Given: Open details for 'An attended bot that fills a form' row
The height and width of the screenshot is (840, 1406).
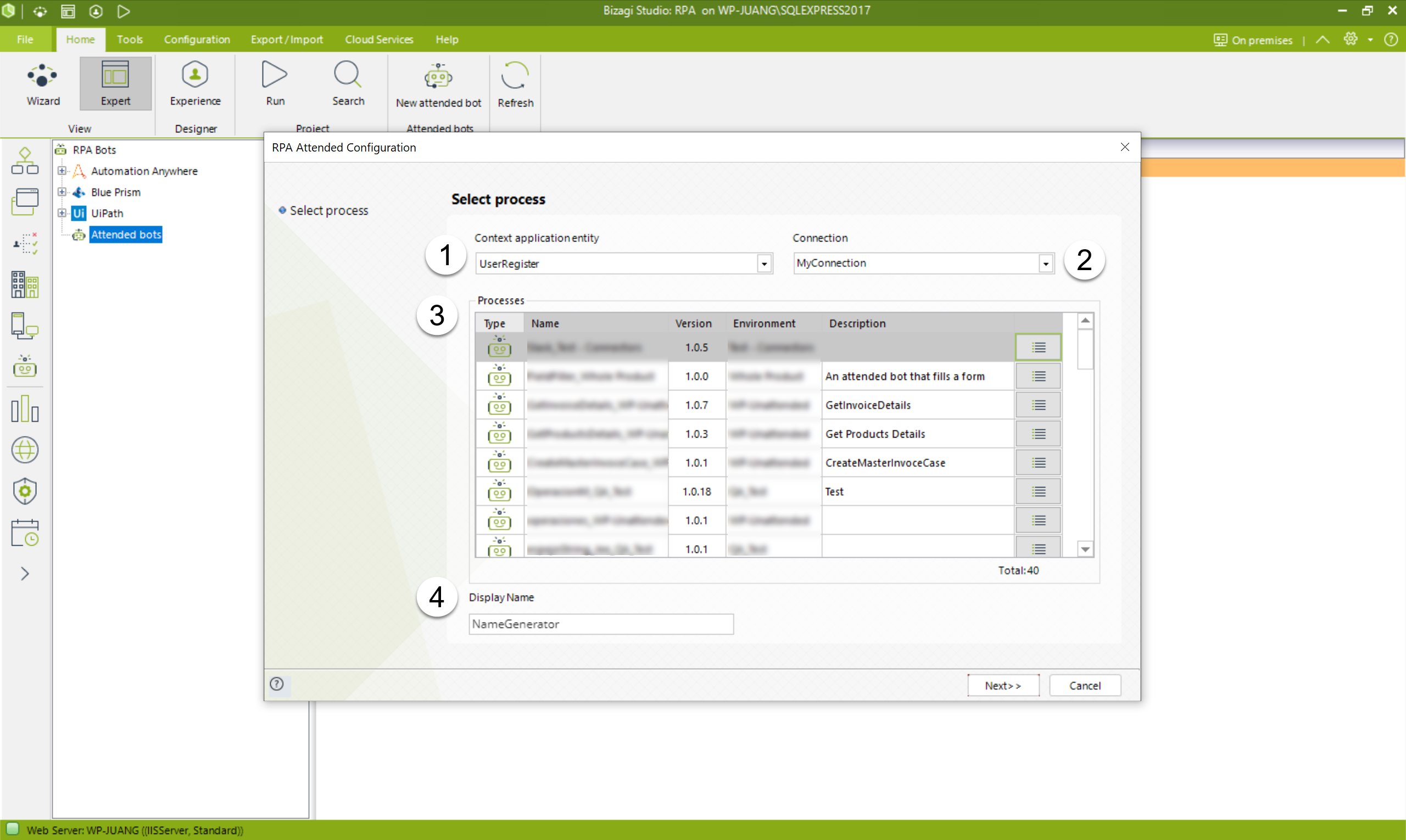Looking at the screenshot, I should tap(1037, 376).
